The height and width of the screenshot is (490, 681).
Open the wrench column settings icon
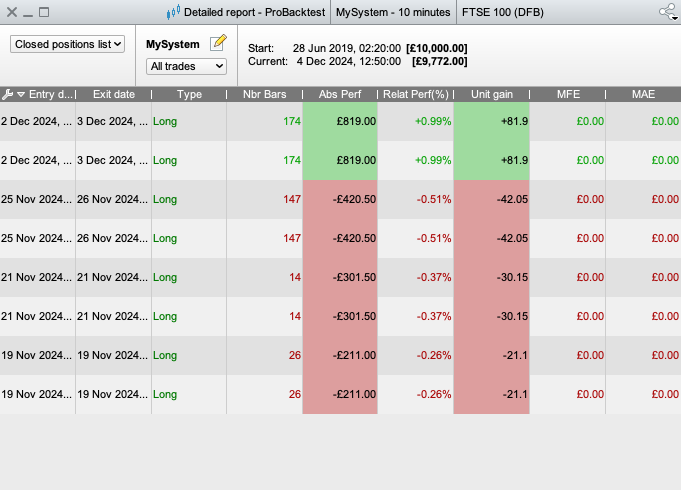pyautogui.click(x=8, y=94)
